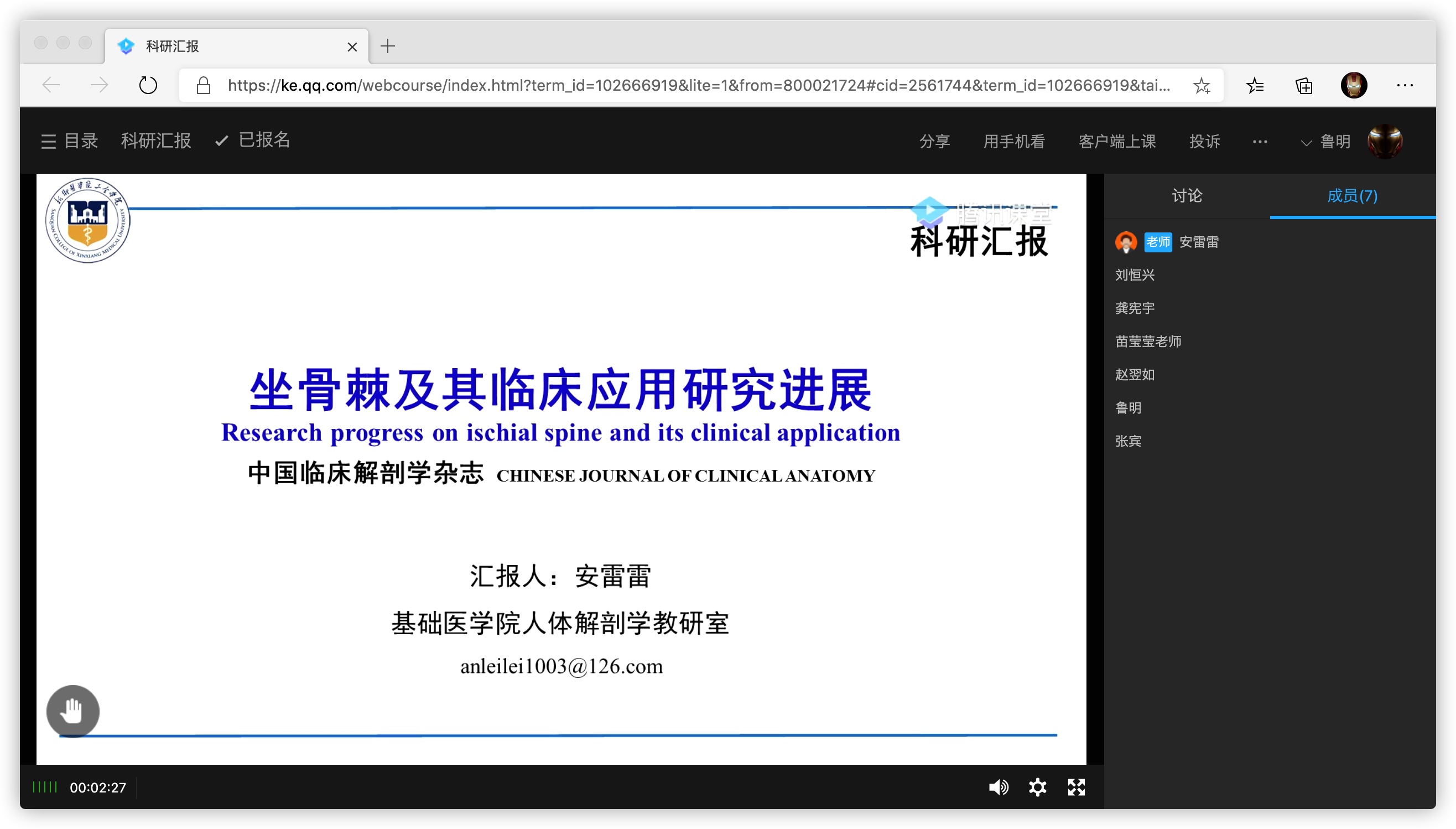Click the 分享 share link
1456x829 pixels.
934,141
